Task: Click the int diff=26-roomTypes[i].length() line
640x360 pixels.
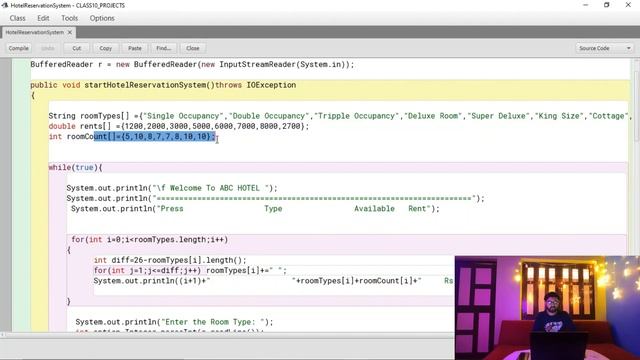Action: coord(170,260)
